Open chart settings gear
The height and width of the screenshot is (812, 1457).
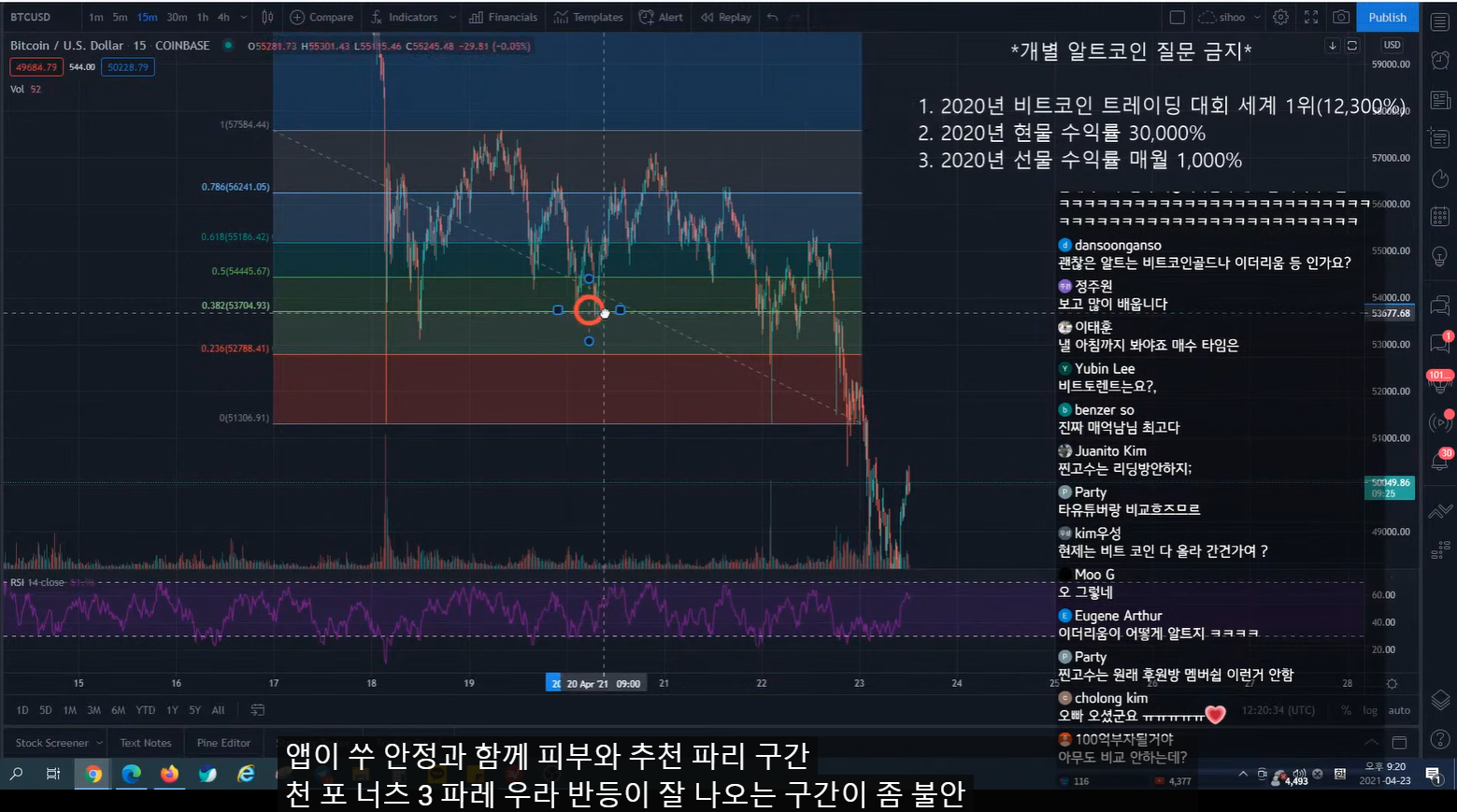pos(1280,17)
